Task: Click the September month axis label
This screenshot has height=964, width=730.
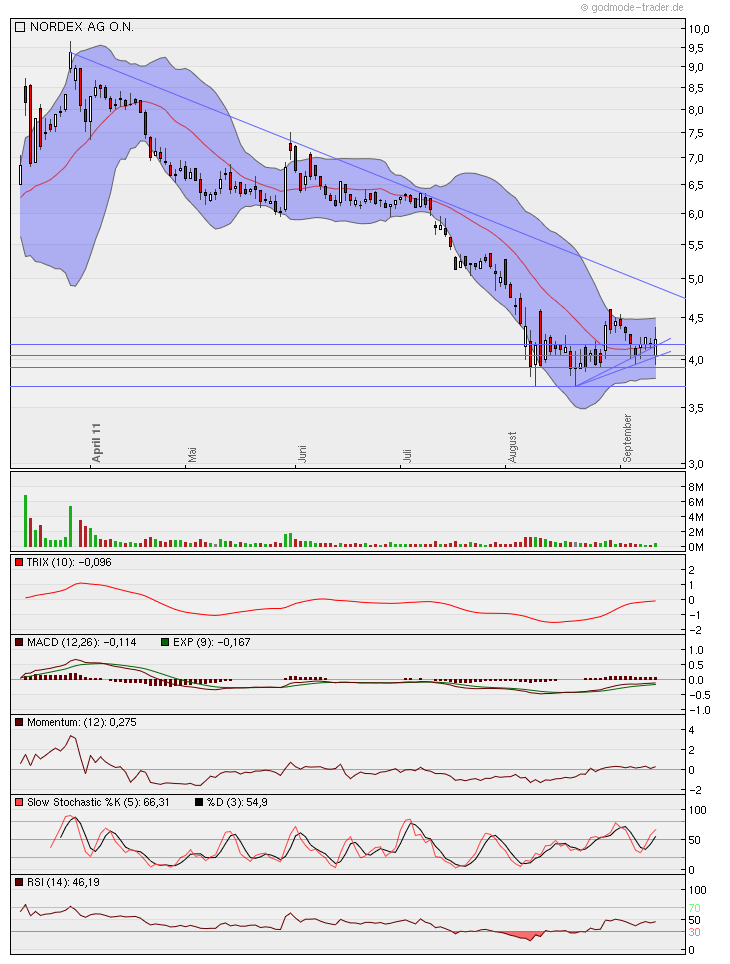Action: click(627, 438)
